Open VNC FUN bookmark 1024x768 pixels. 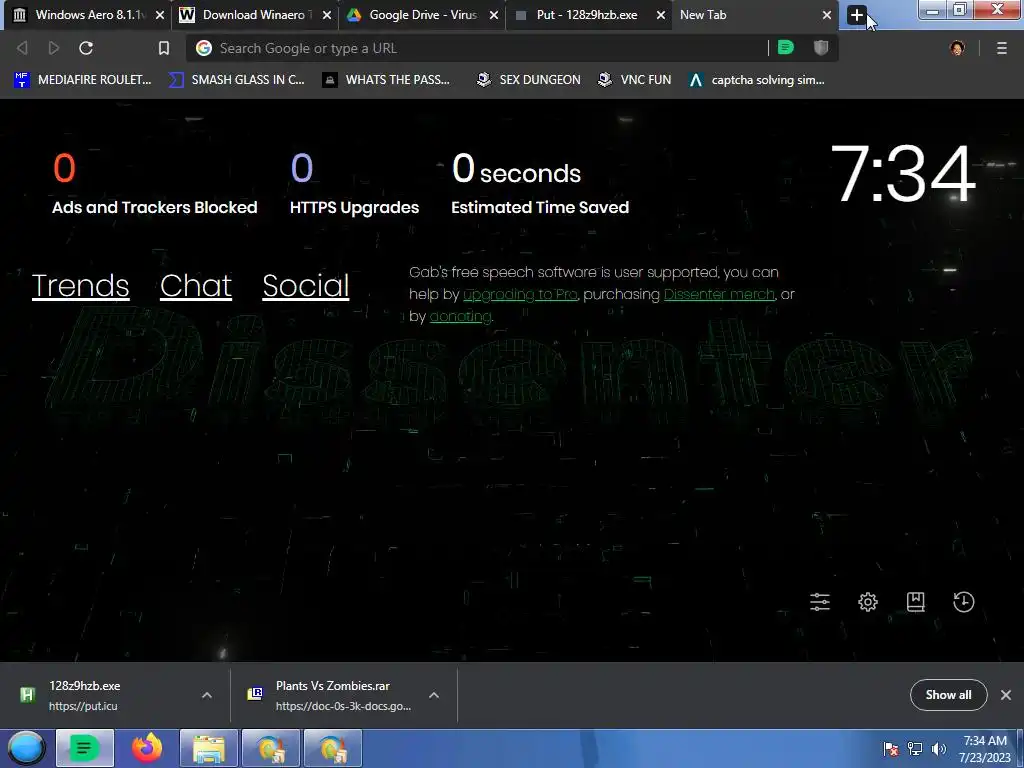[634, 80]
